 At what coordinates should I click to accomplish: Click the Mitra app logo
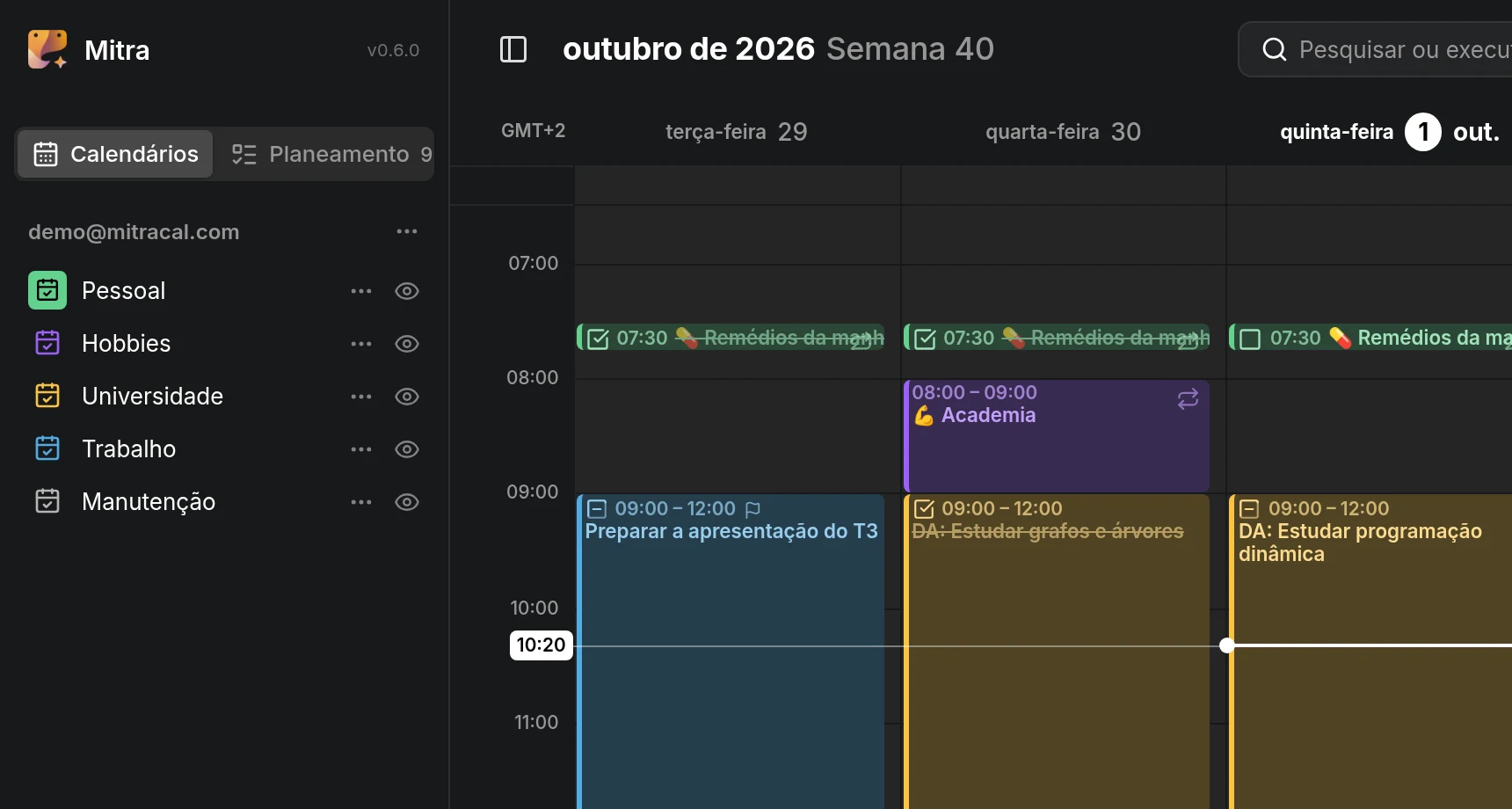point(47,49)
